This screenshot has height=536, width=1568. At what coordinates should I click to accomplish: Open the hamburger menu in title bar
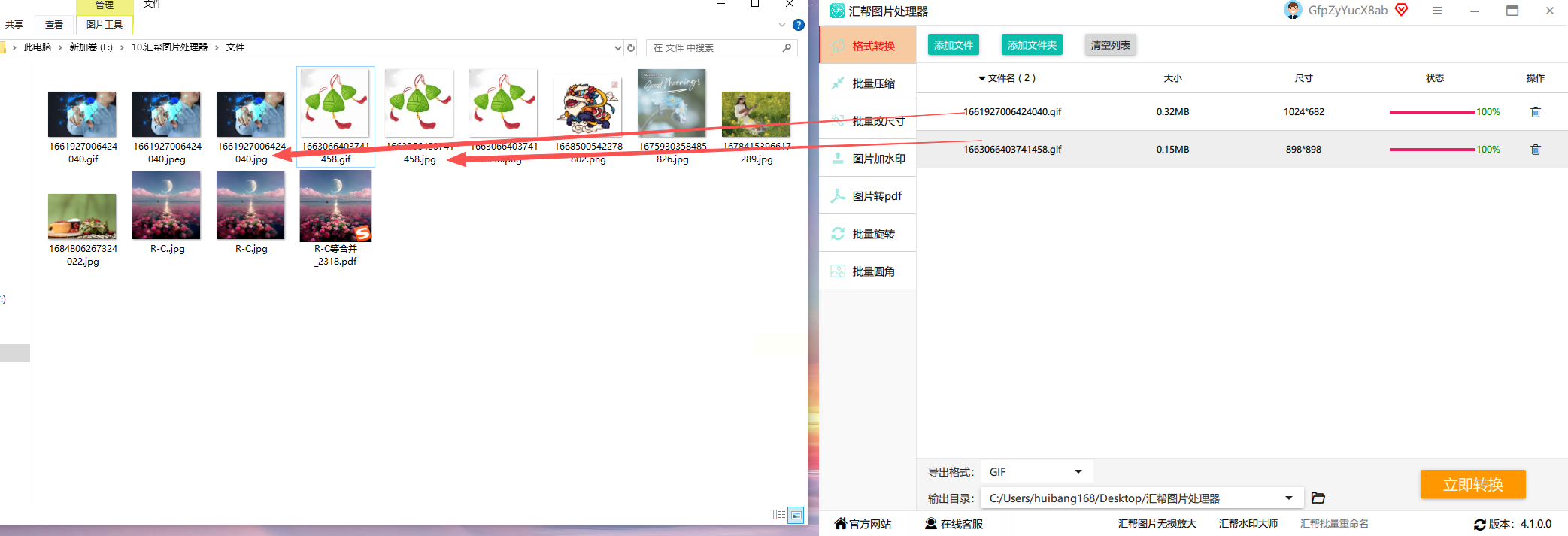point(1436,11)
